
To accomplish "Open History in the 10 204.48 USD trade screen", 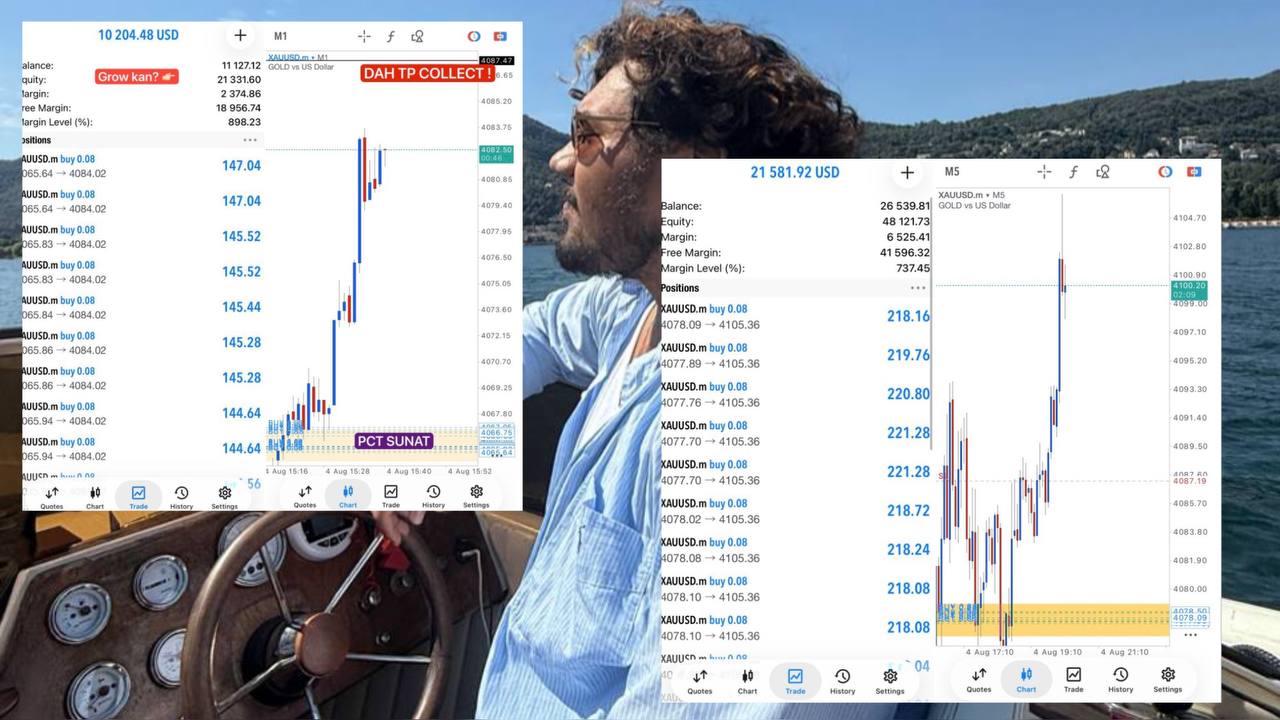I will tap(181, 497).
